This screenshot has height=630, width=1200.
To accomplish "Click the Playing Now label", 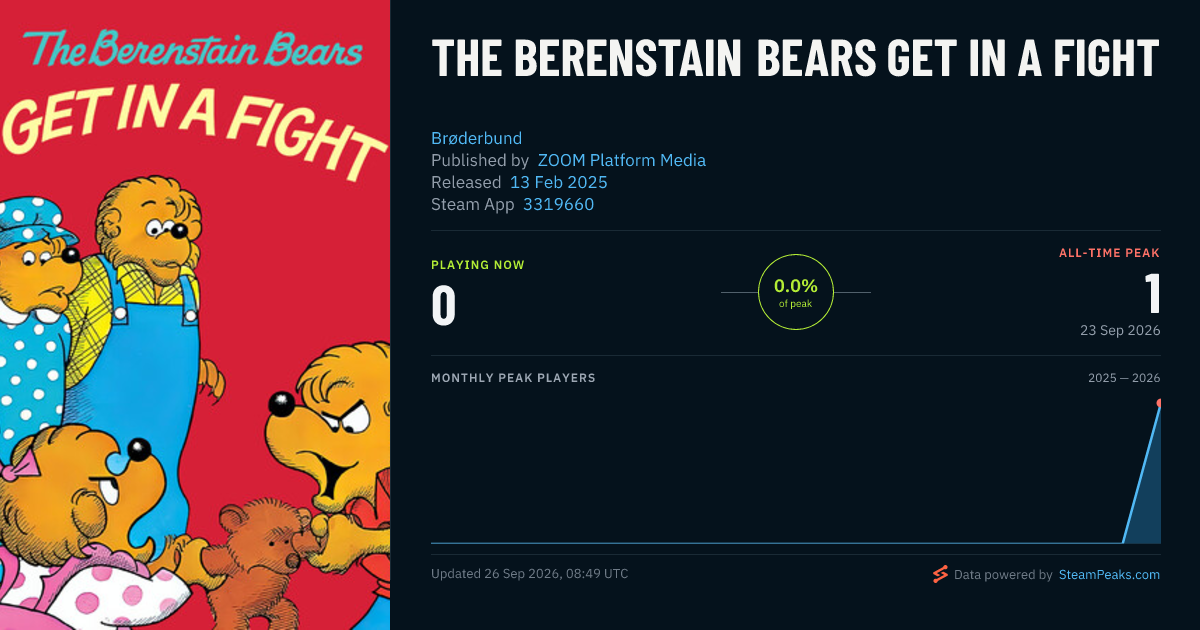I will pos(478,265).
